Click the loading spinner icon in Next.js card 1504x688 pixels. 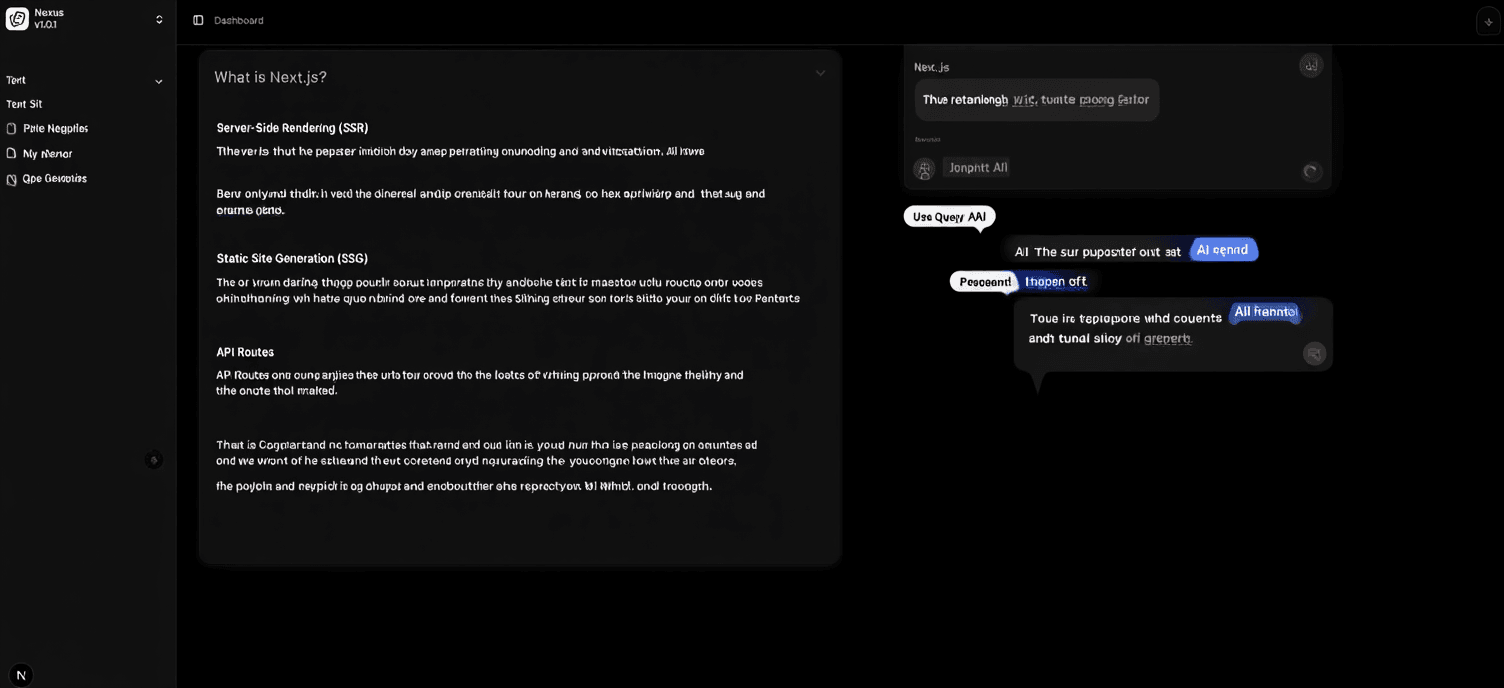[1311, 171]
